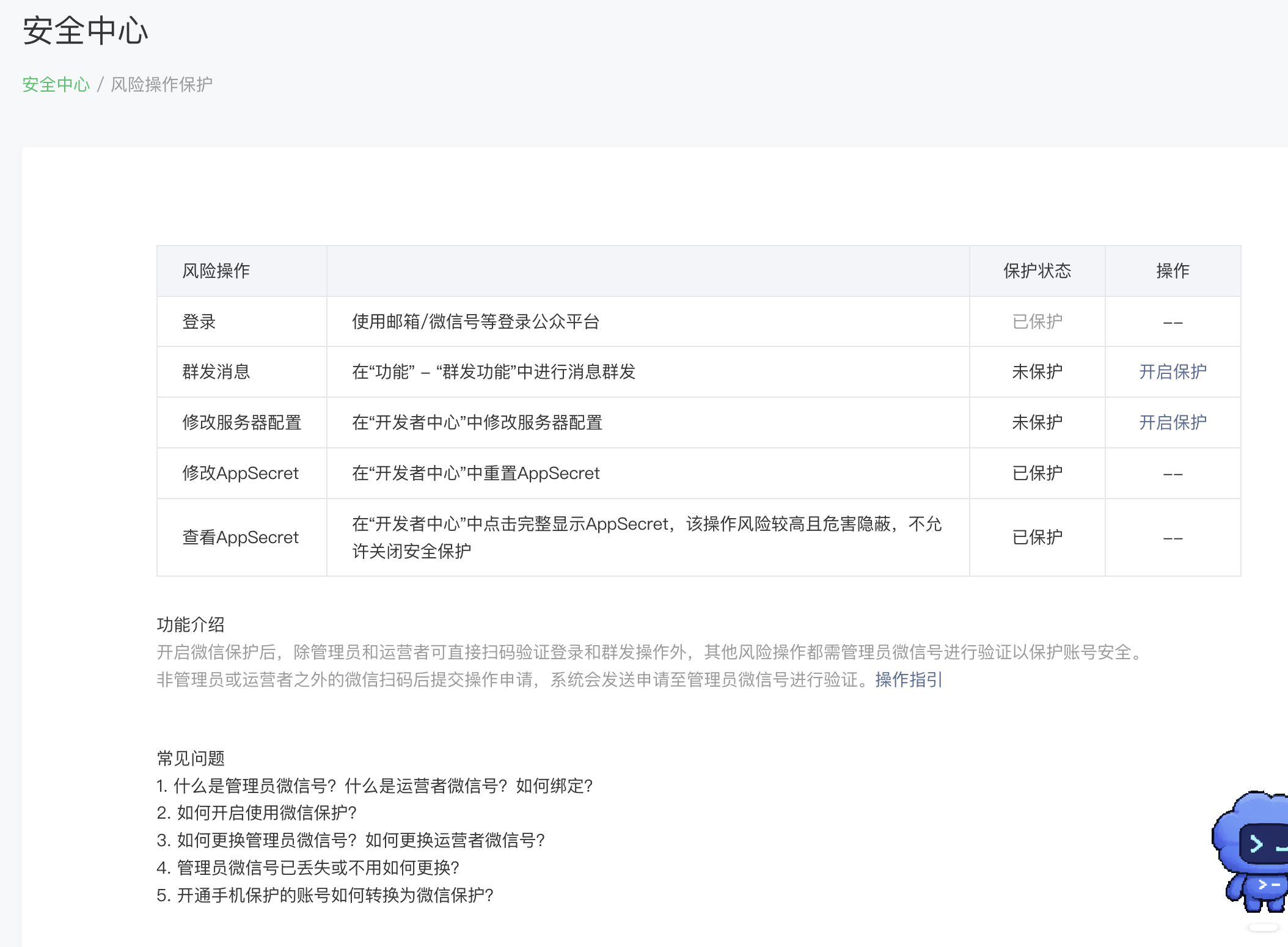This screenshot has width=1288, height=947.
Task: Click the 安全中心 page title
Action: pos(86,31)
